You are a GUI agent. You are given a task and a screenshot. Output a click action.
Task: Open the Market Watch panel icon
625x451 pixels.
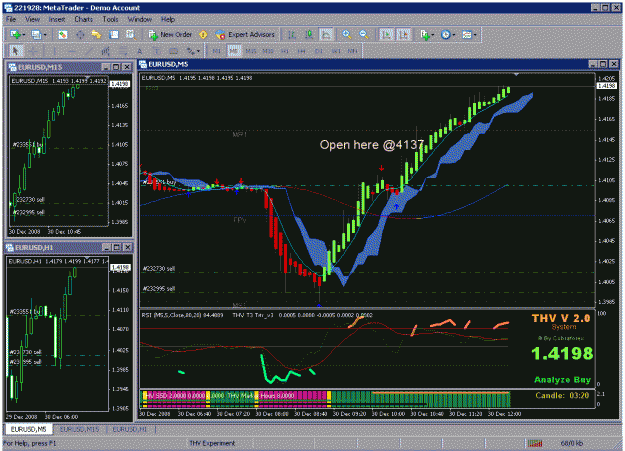(63, 35)
